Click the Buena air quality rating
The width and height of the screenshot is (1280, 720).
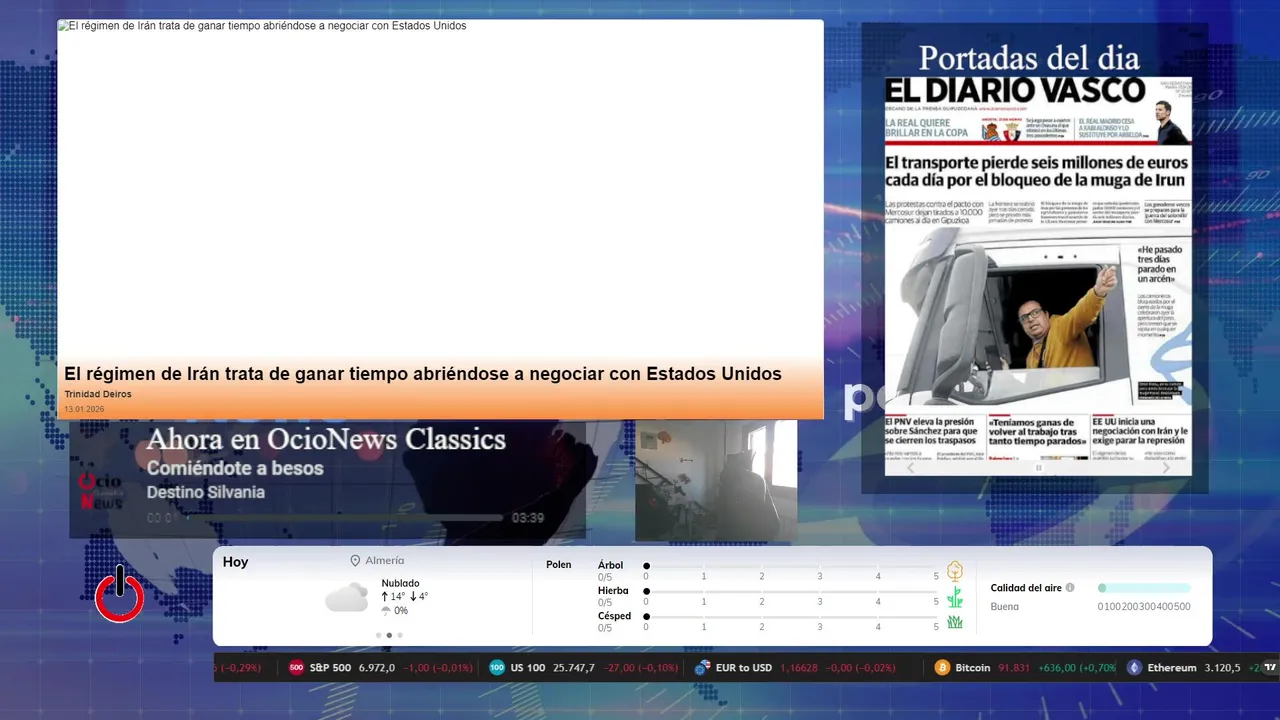(1005, 607)
